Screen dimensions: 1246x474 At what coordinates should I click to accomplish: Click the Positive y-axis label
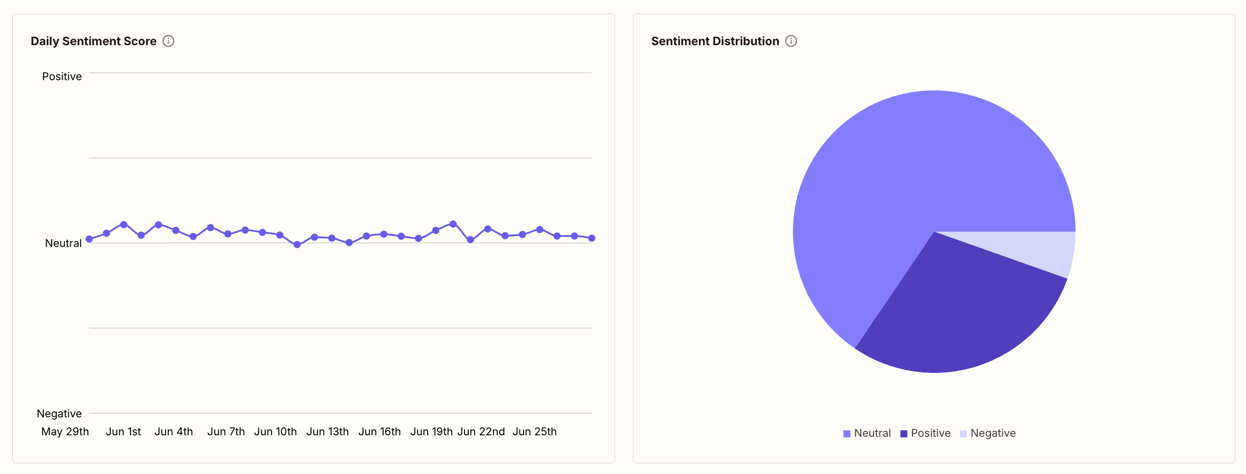62,77
